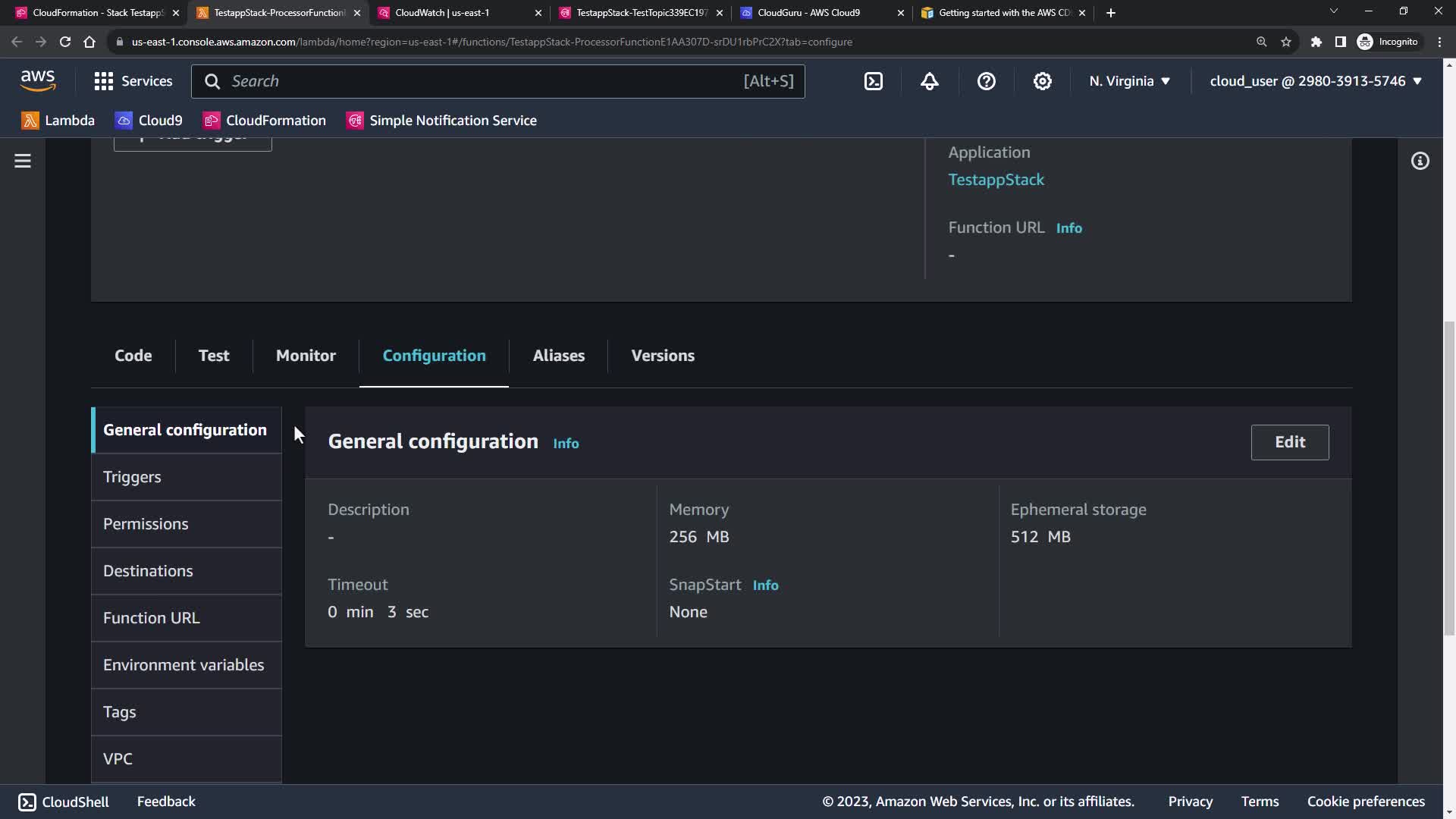Expand the N. Virginia region dropdown
Viewport: 1456px width, 819px height.
click(1129, 81)
